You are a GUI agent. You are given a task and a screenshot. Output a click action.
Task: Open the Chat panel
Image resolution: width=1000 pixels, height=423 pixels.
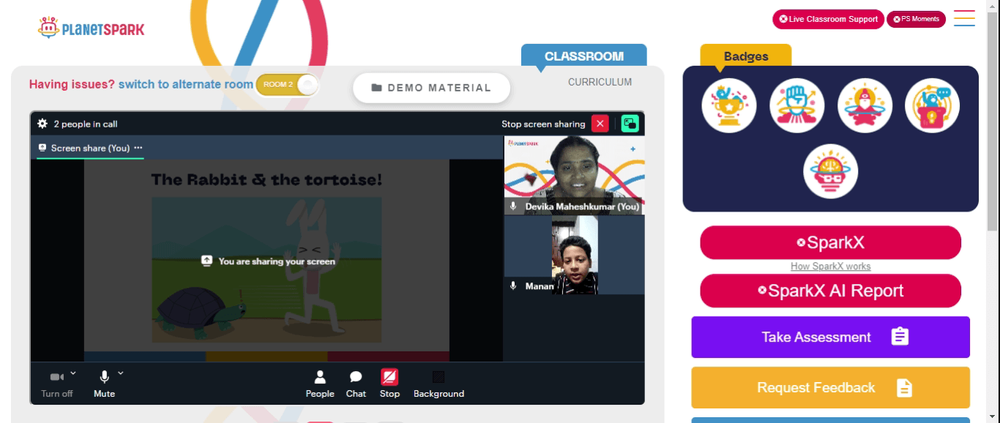coord(356,384)
